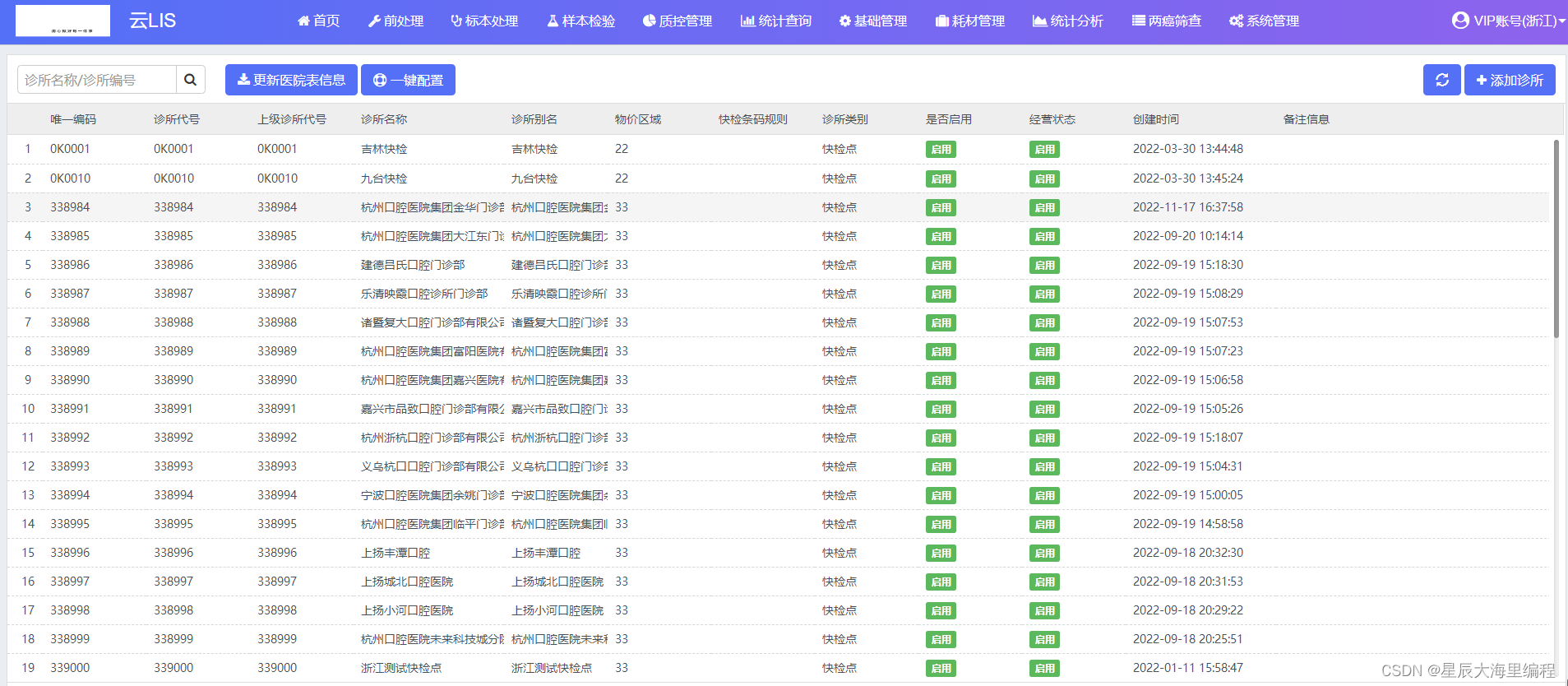Toggle 经营状态 badge for row 0K0010
Screen dimensions: 1568x686
(1044, 178)
